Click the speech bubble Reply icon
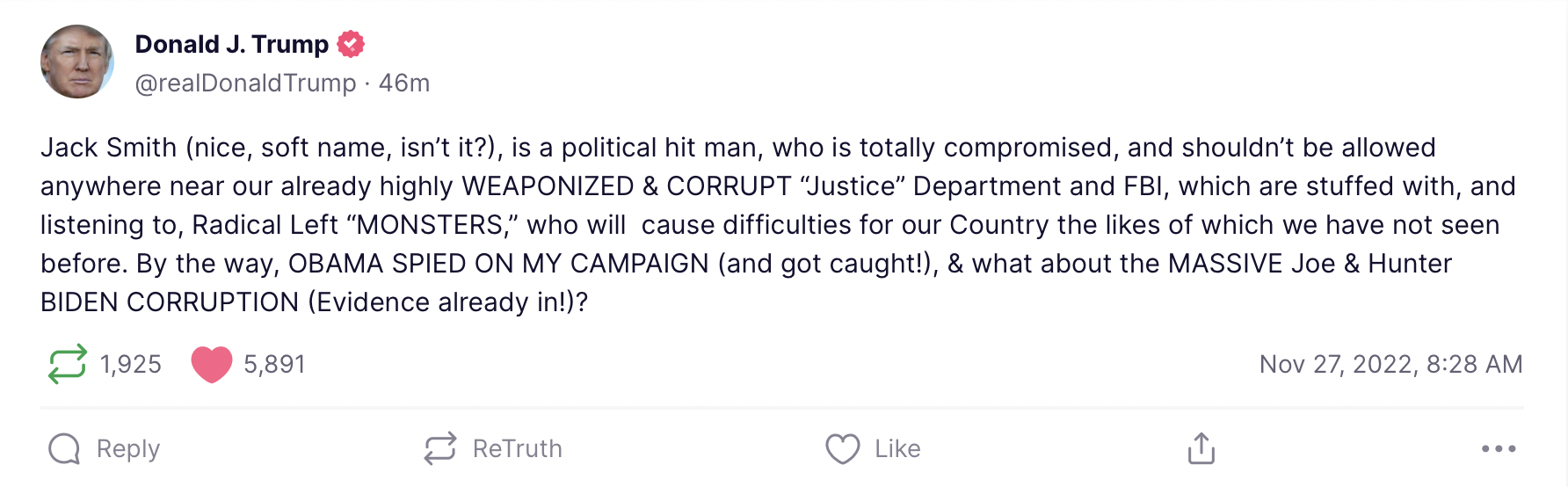 64,448
